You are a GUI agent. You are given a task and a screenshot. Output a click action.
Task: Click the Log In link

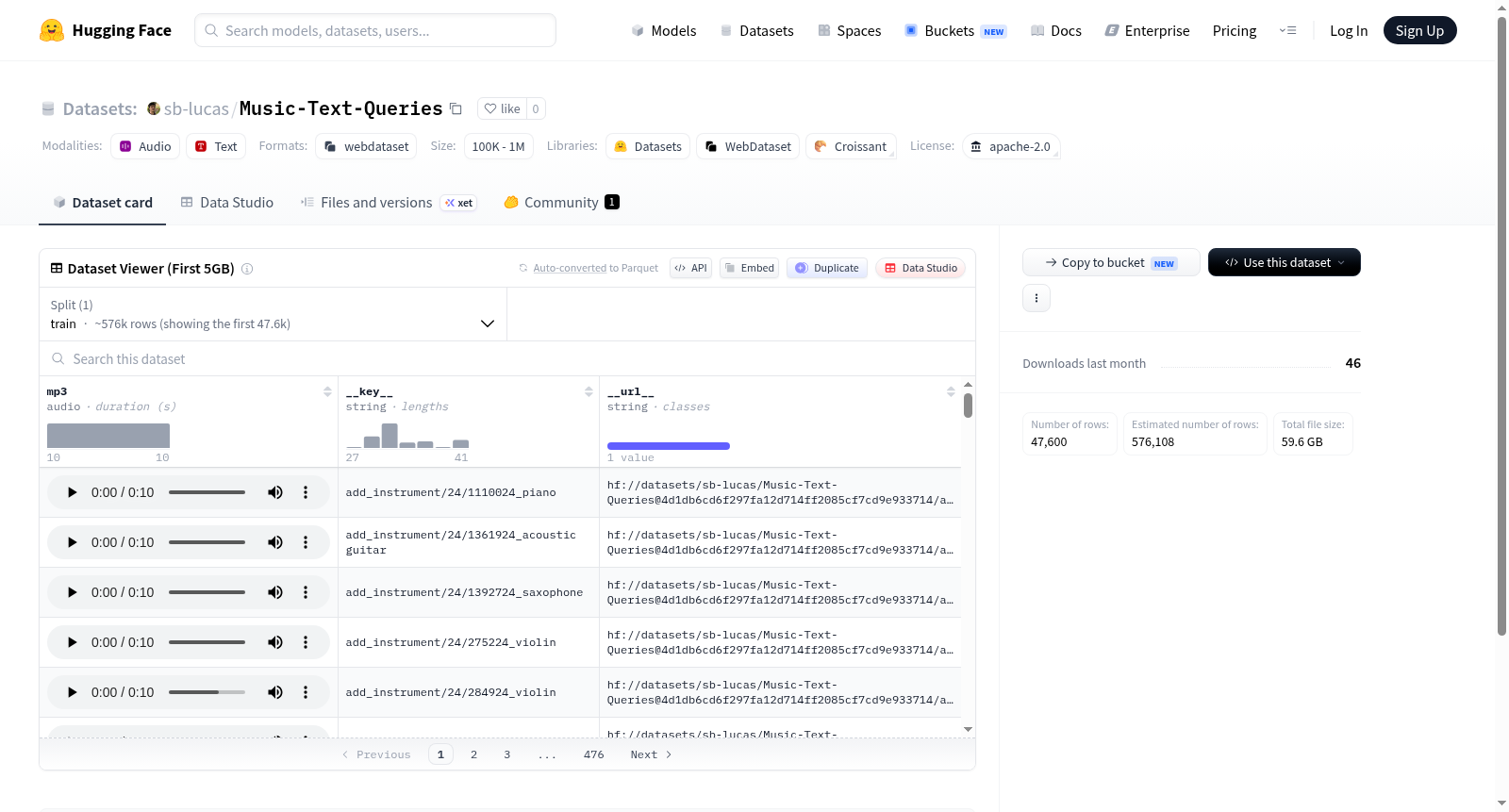tap(1349, 30)
